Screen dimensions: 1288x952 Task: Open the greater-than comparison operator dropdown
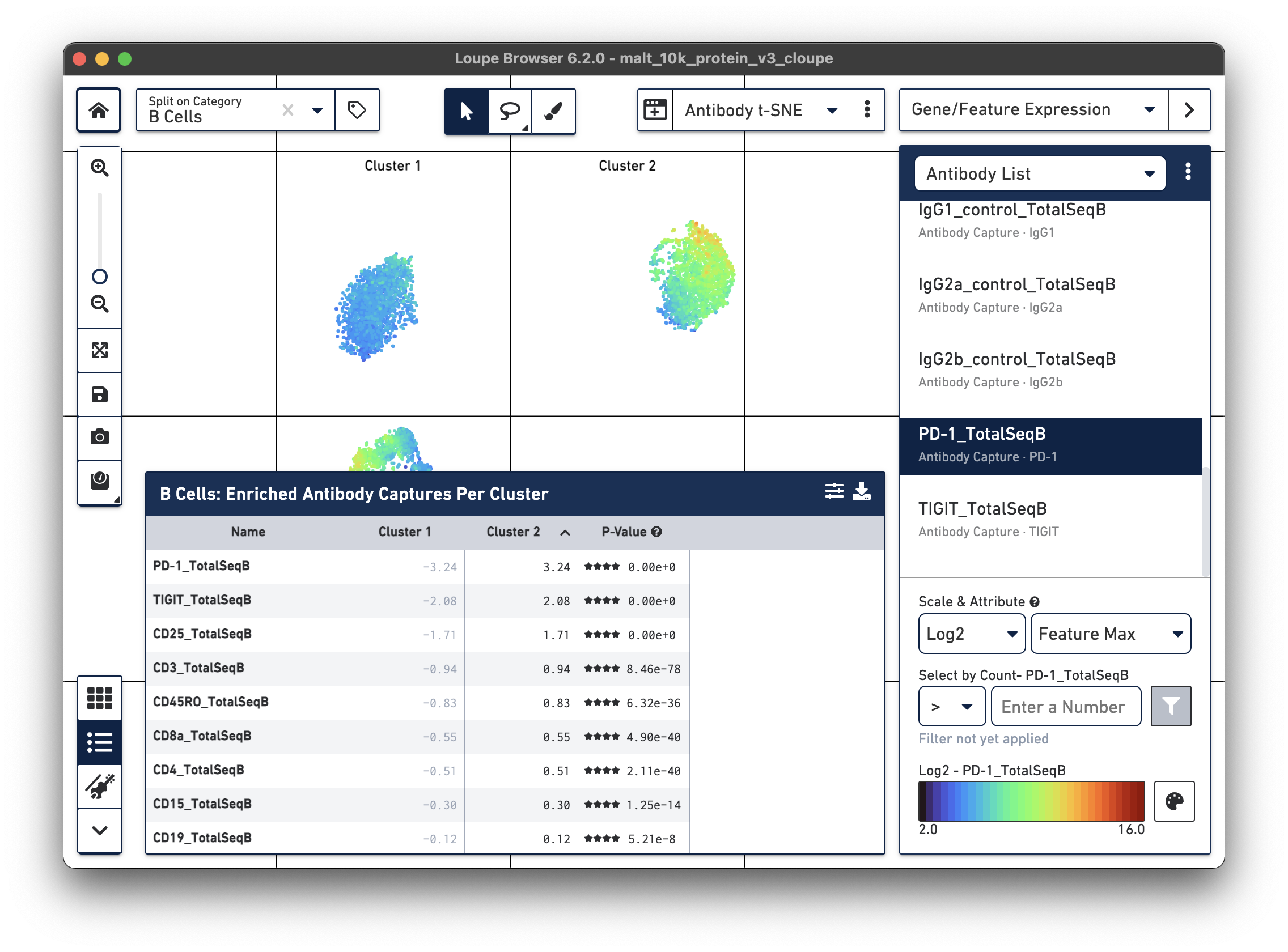click(x=951, y=706)
